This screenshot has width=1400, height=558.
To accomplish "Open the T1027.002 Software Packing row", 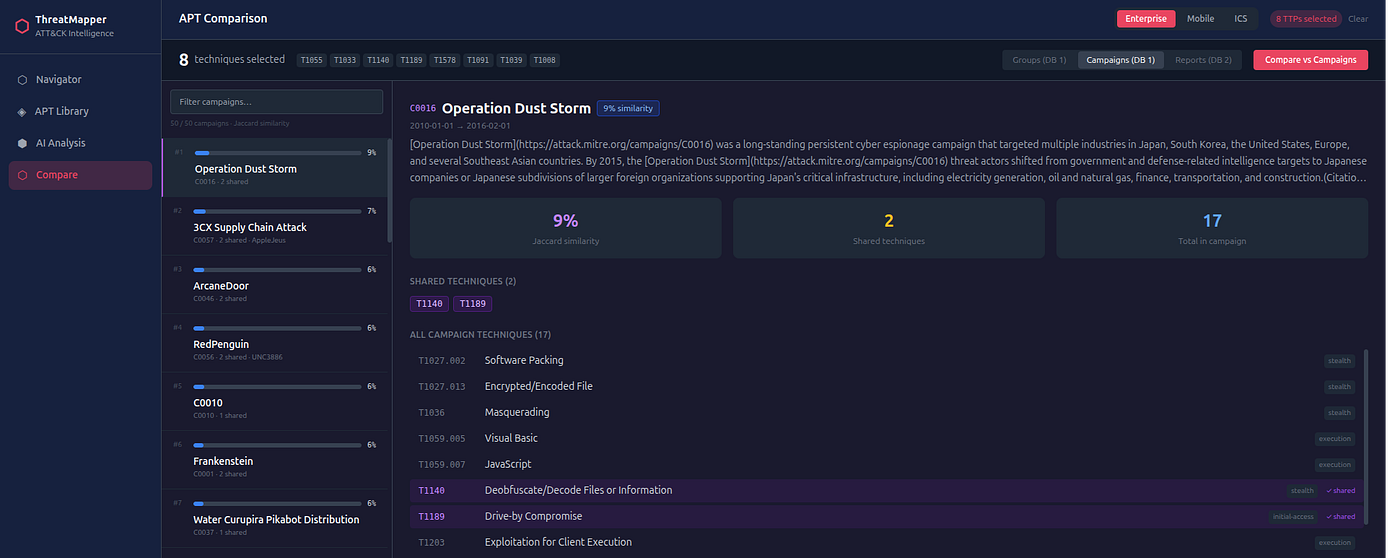I will pyautogui.click(x=884, y=360).
